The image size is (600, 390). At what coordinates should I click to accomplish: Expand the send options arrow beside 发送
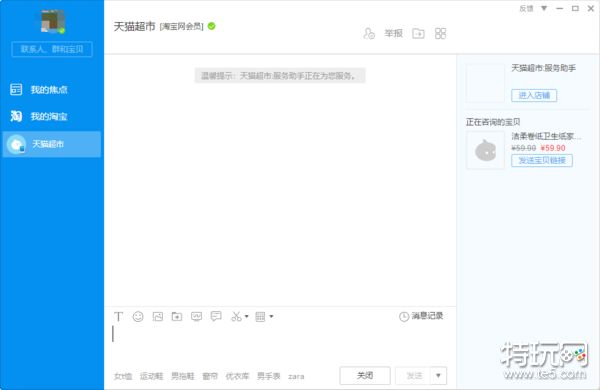439,375
